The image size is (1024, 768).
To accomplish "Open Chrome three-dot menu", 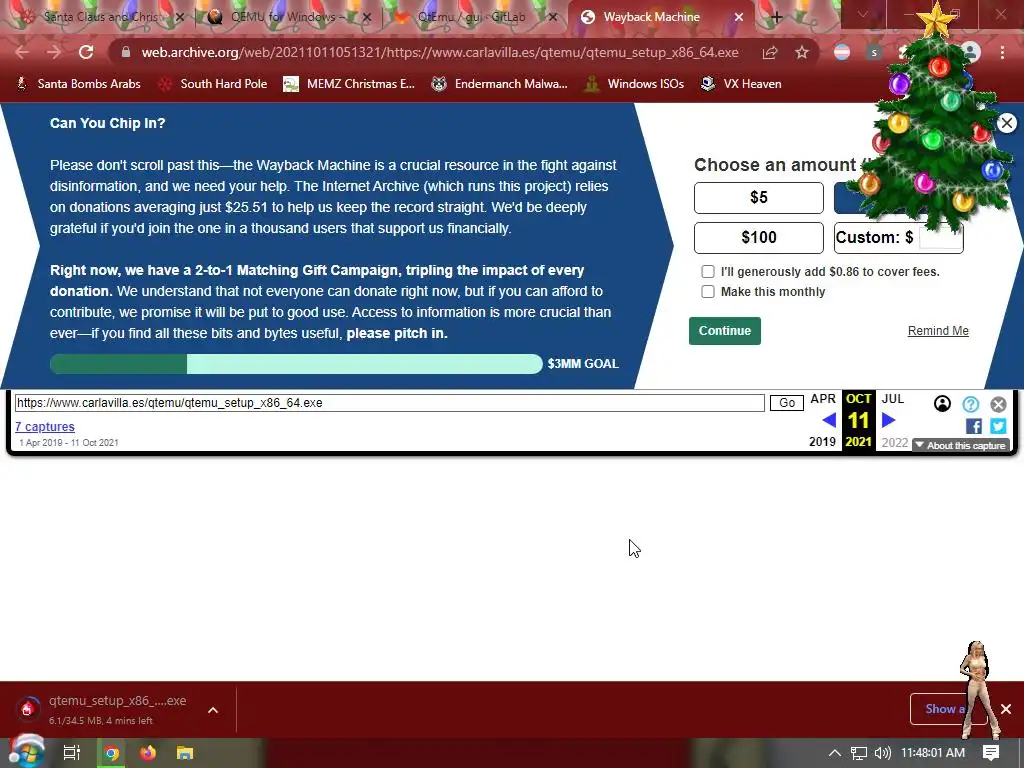I will click(x=1002, y=52).
